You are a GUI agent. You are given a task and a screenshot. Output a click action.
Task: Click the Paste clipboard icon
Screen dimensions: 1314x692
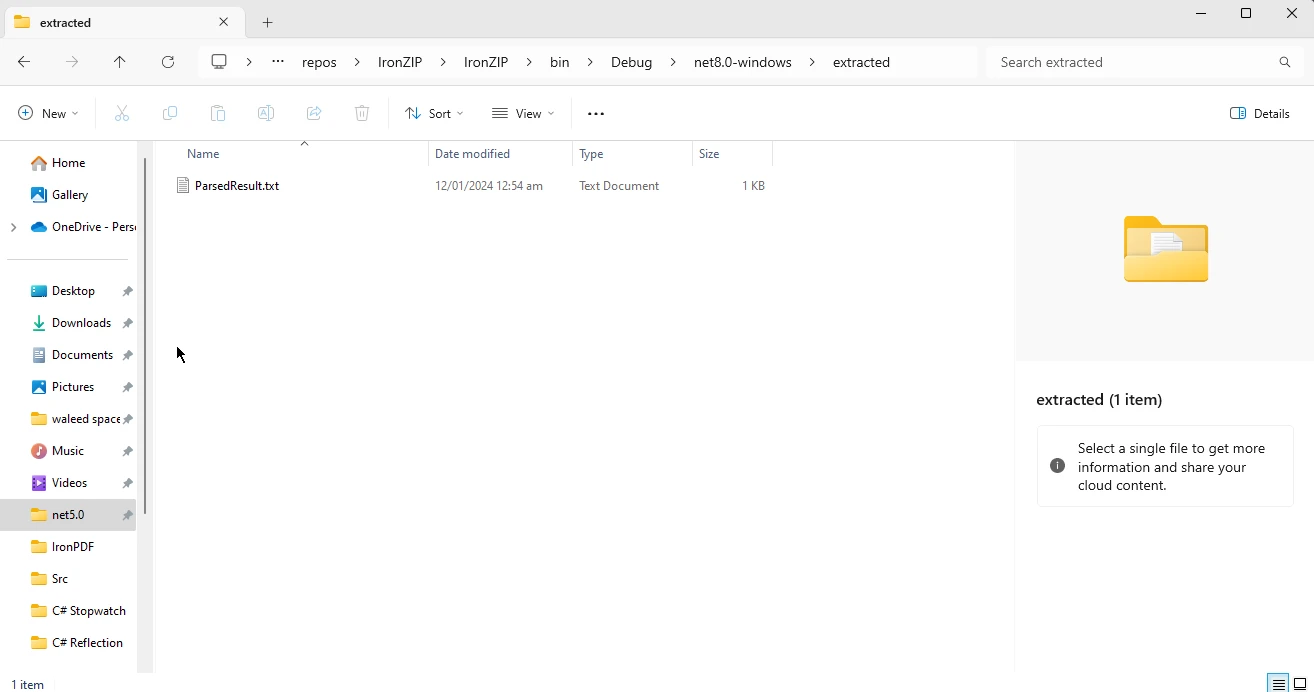(218, 114)
